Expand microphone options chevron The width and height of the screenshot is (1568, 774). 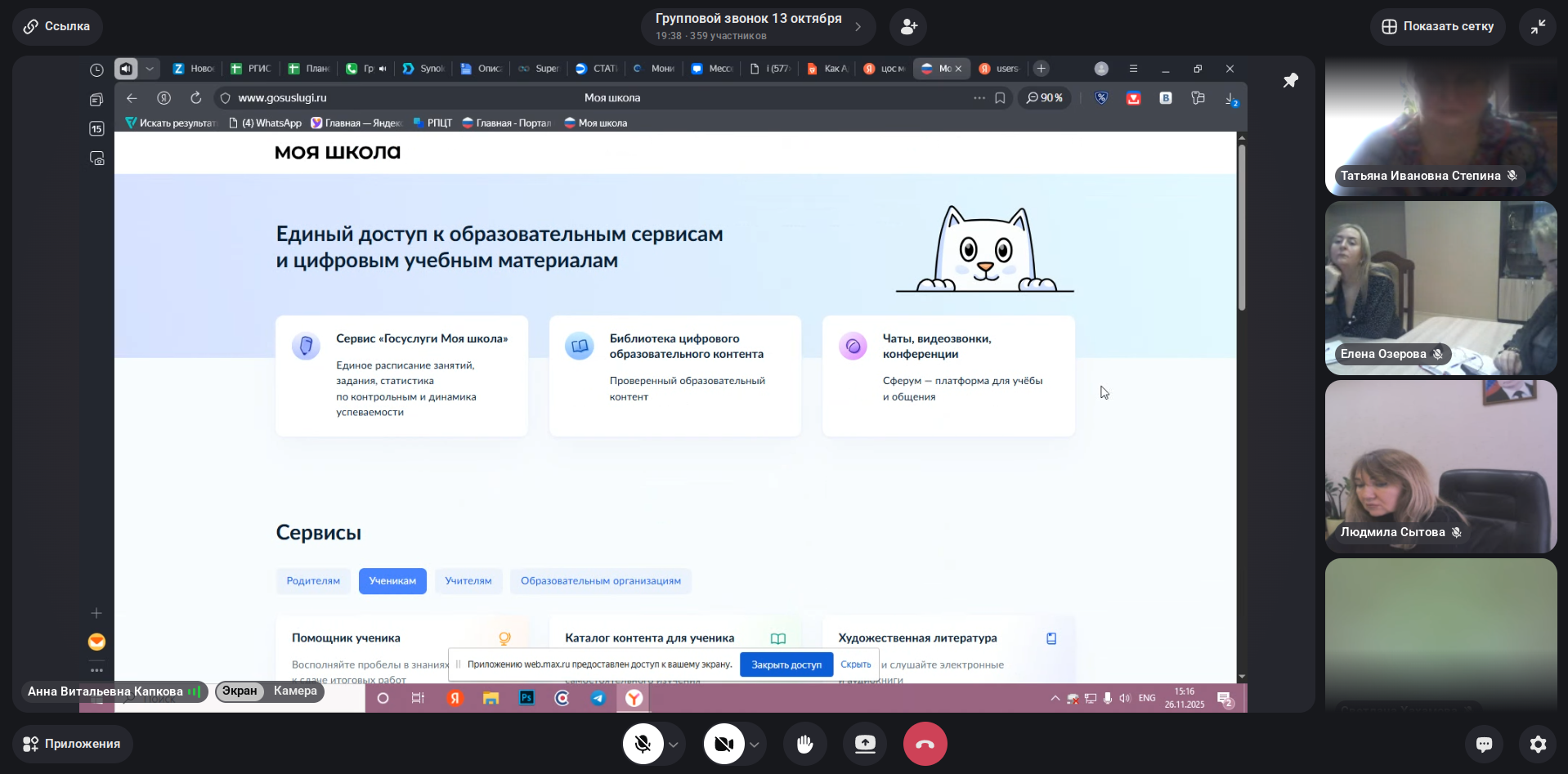point(674,745)
